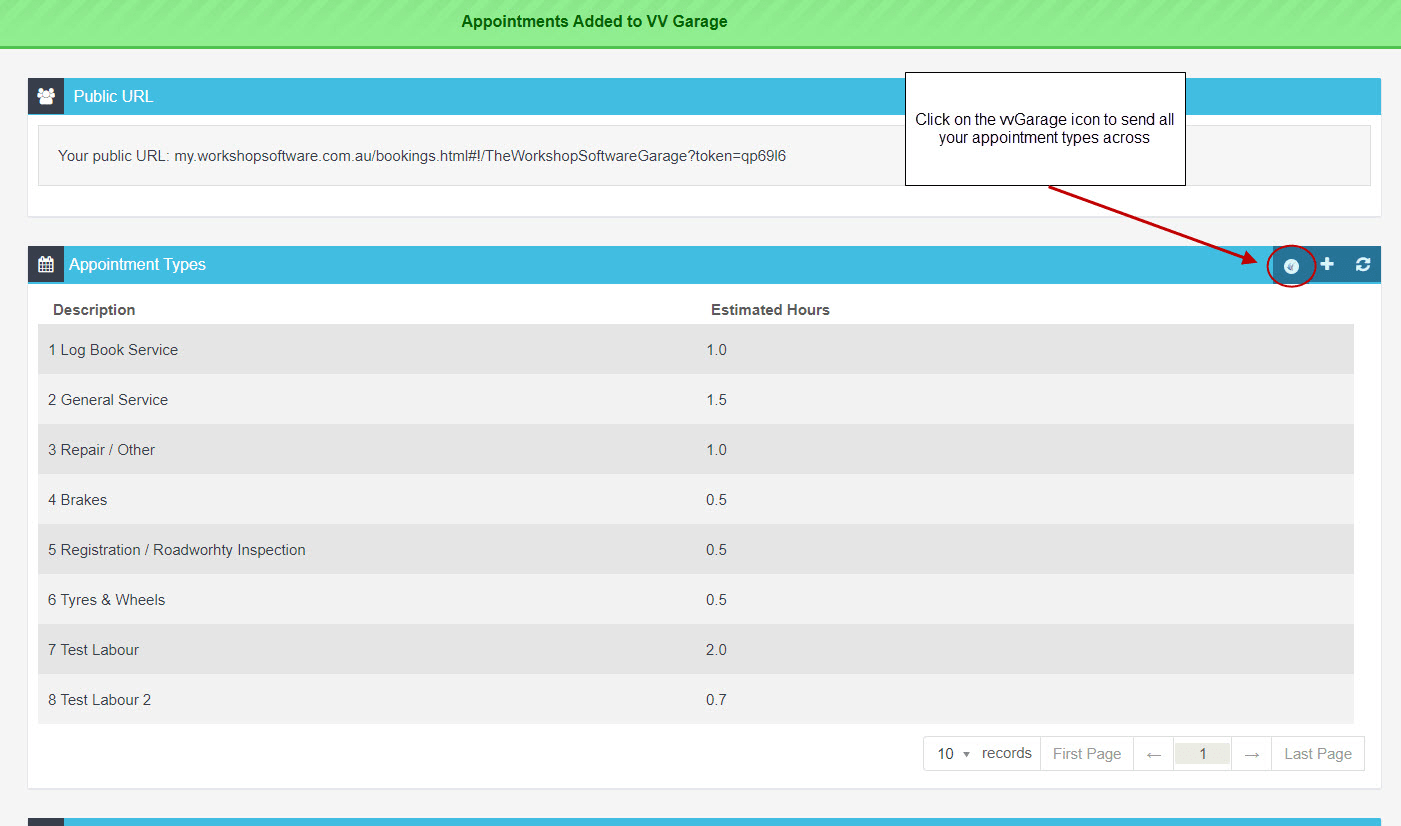Click the 0.5 hours value for Brakes
1401x826 pixels.
click(716, 500)
